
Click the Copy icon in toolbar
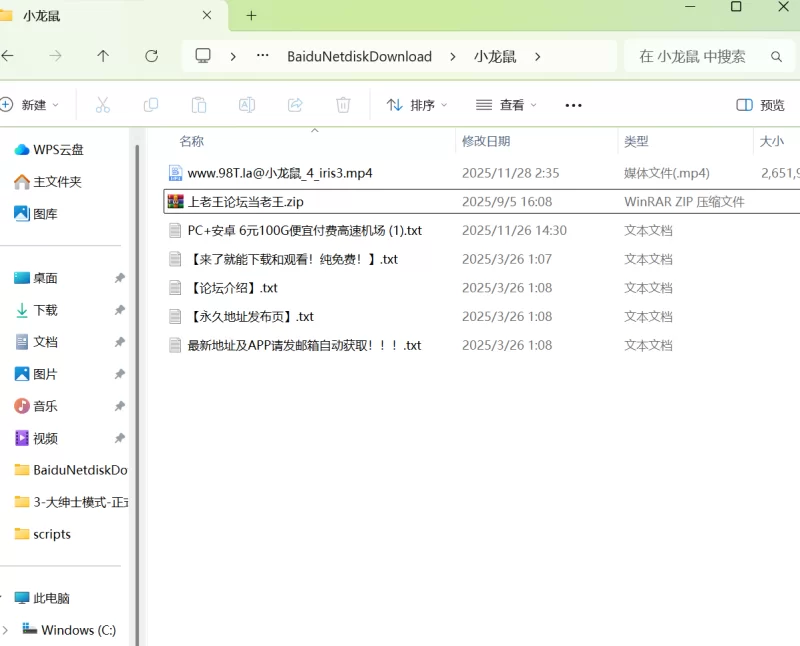(x=151, y=105)
